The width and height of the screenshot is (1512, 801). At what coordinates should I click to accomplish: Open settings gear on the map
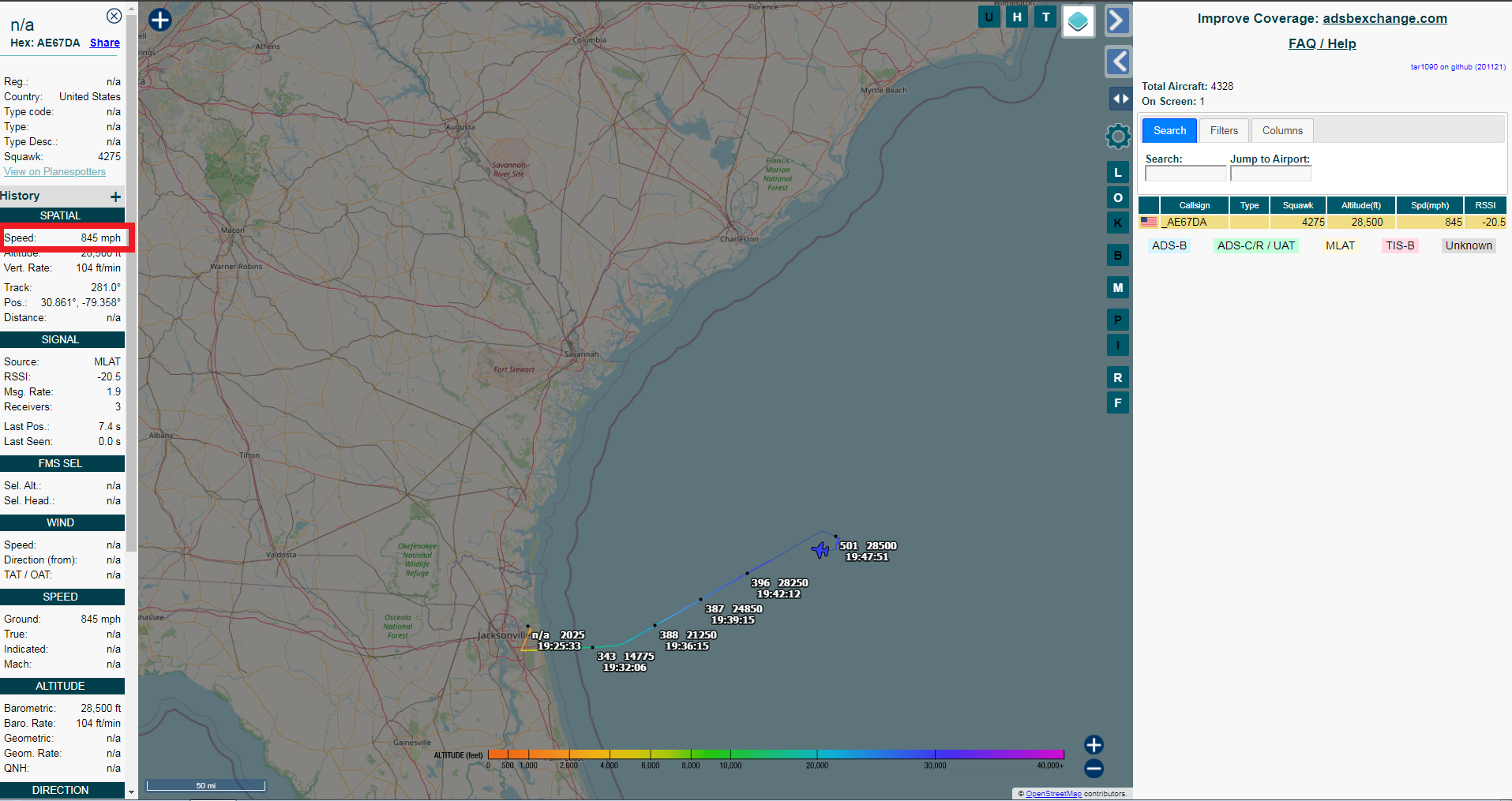(1118, 137)
